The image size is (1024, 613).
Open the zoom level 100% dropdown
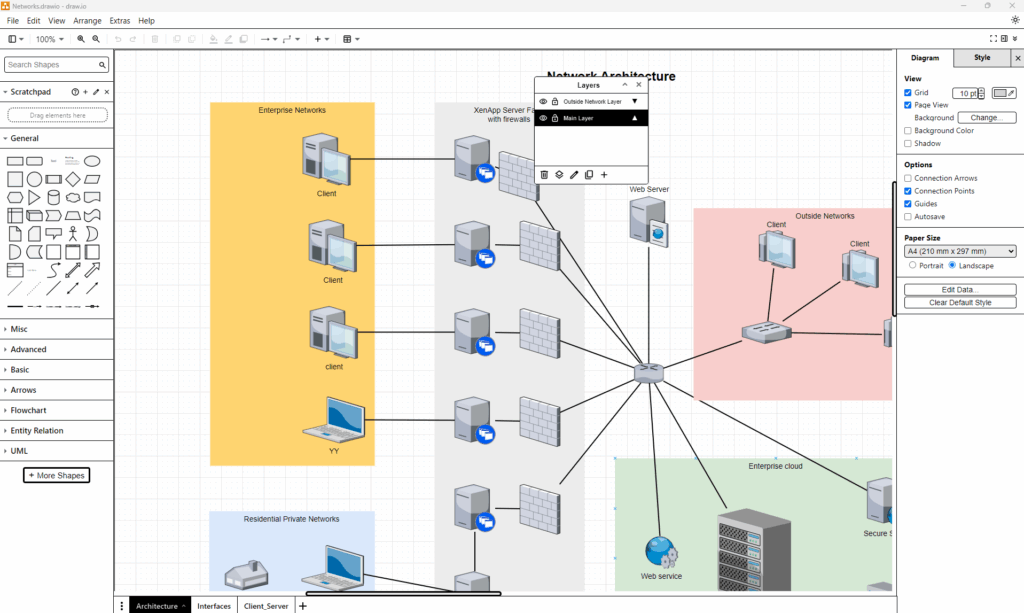tap(49, 39)
